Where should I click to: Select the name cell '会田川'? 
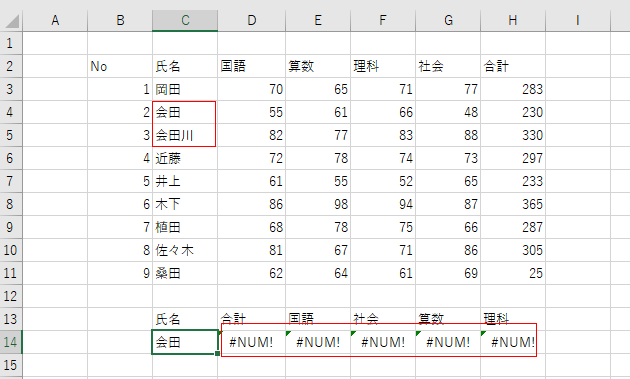point(185,135)
